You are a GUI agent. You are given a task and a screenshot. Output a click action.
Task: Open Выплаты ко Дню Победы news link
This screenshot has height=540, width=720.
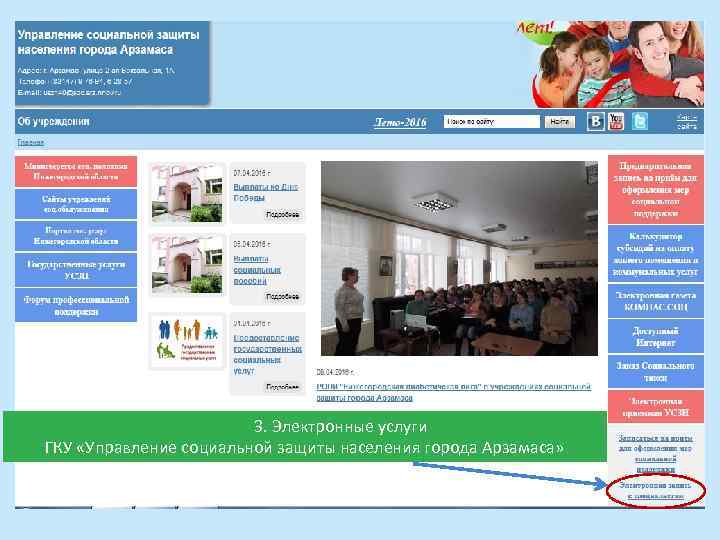pos(266,192)
